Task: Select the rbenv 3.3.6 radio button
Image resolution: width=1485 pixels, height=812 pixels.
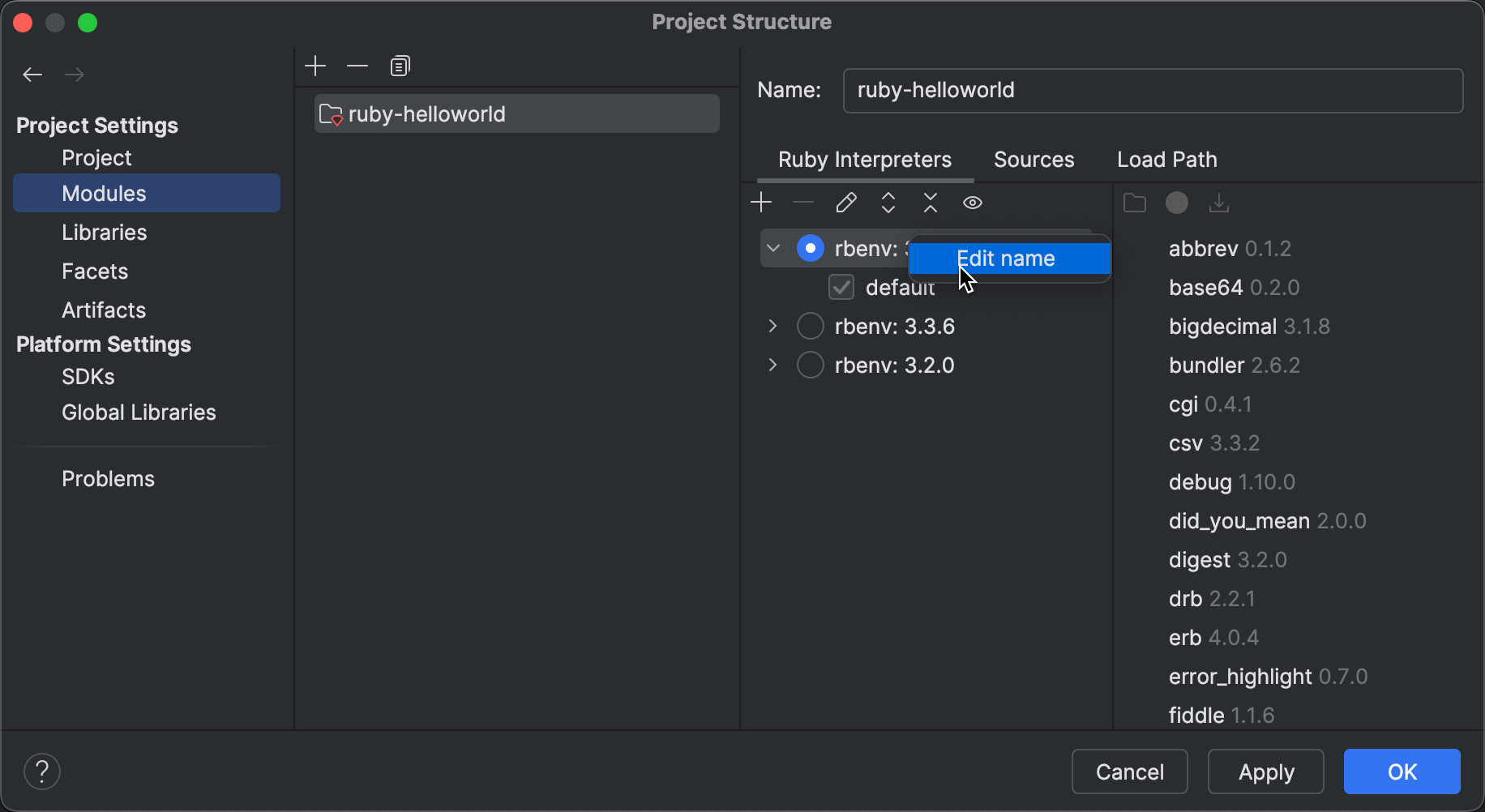Action: click(809, 326)
